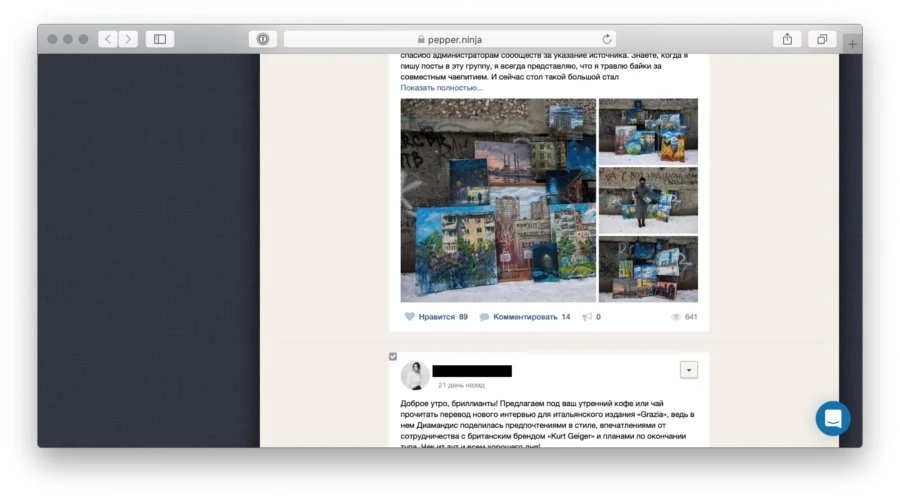This screenshot has height=500, width=900.
Task: Show all tabs overview
Action: point(822,39)
